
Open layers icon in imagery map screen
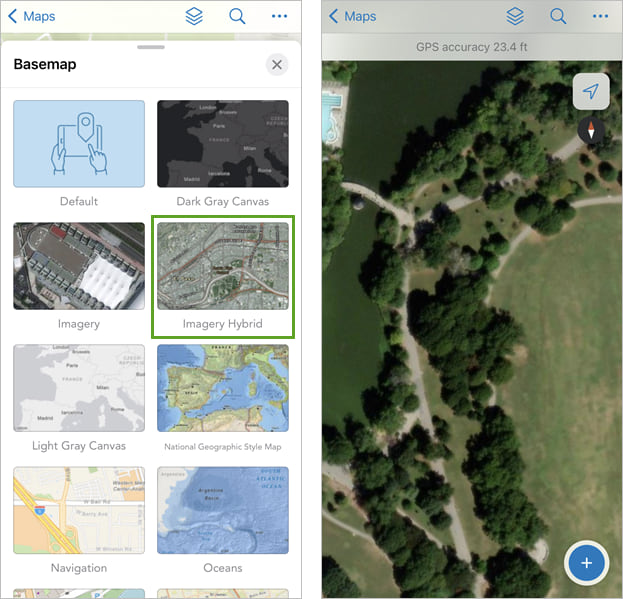click(515, 16)
